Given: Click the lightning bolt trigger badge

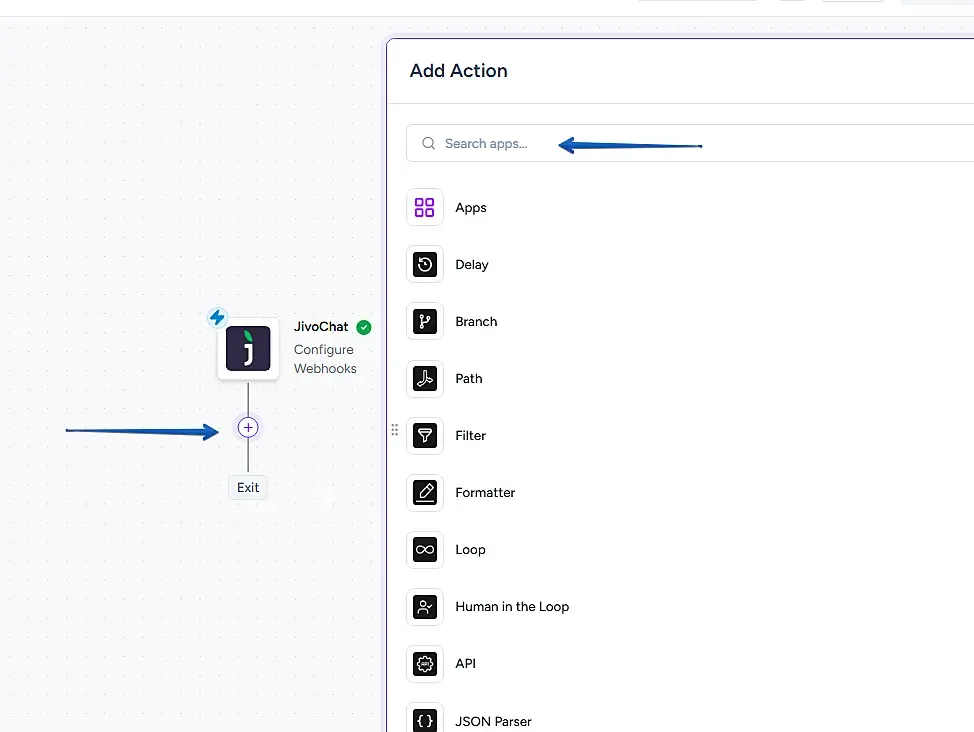Looking at the screenshot, I should click(217, 318).
